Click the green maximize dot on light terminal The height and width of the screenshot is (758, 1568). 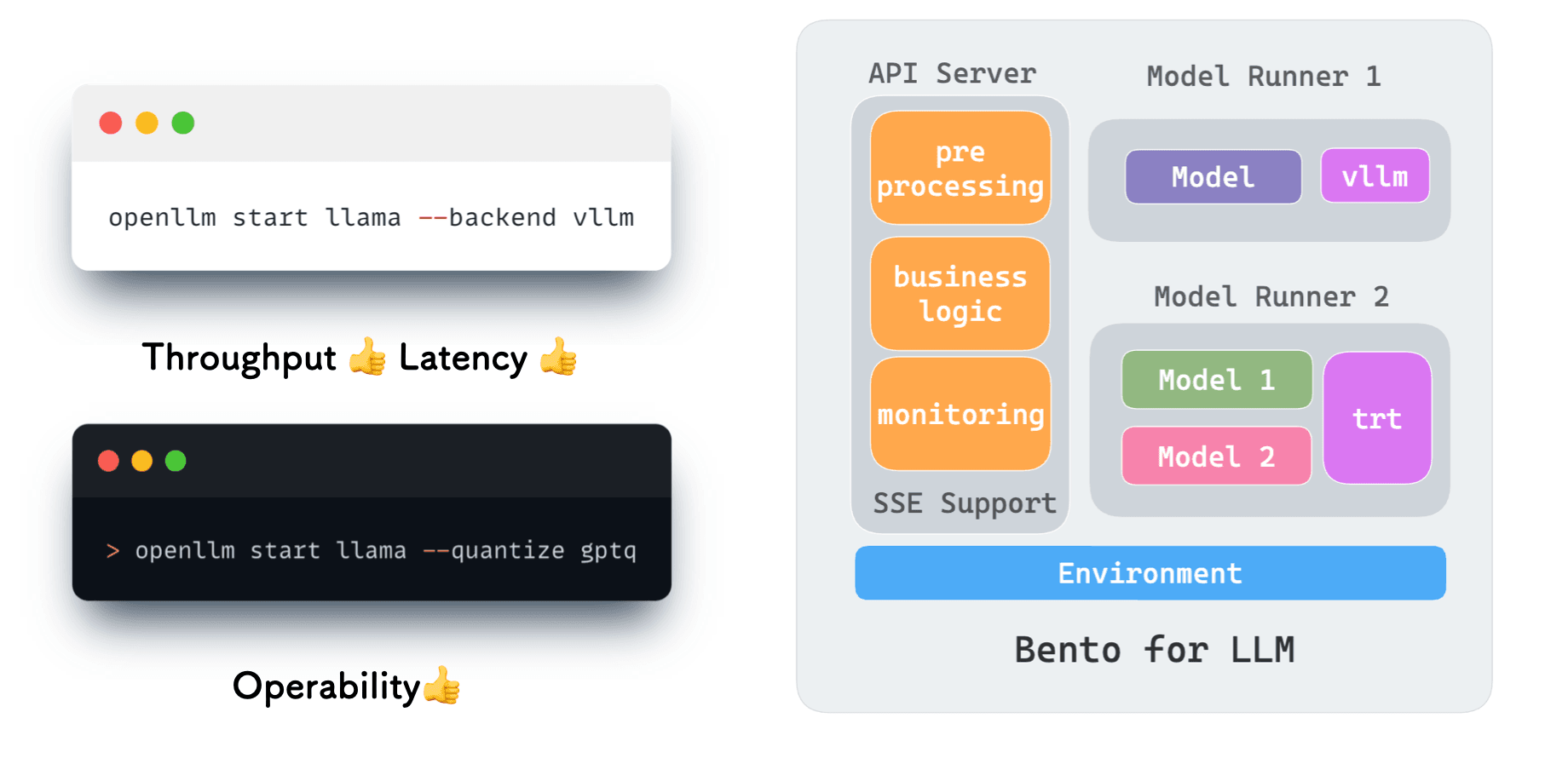(x=183, y=123)
